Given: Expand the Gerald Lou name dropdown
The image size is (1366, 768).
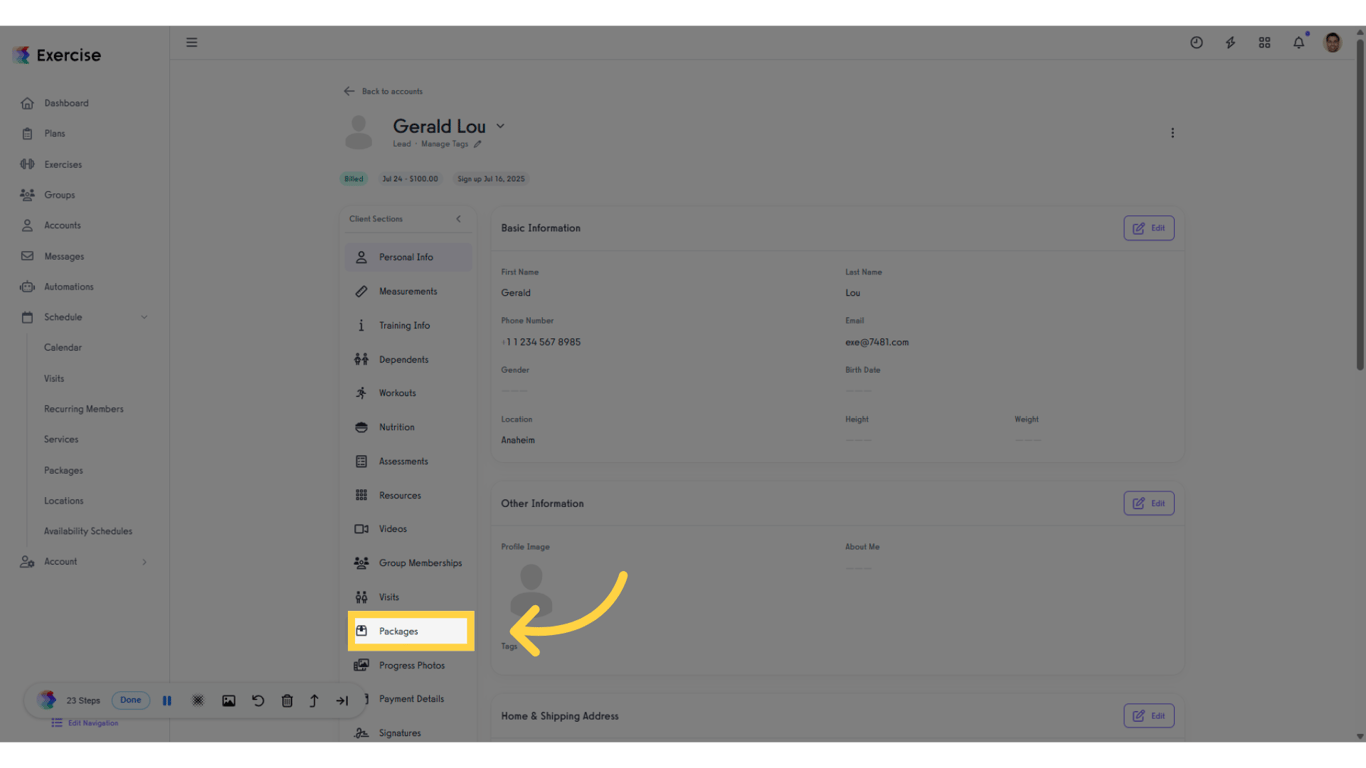Looking at the screenshot, I should click(x=500, y=127).
